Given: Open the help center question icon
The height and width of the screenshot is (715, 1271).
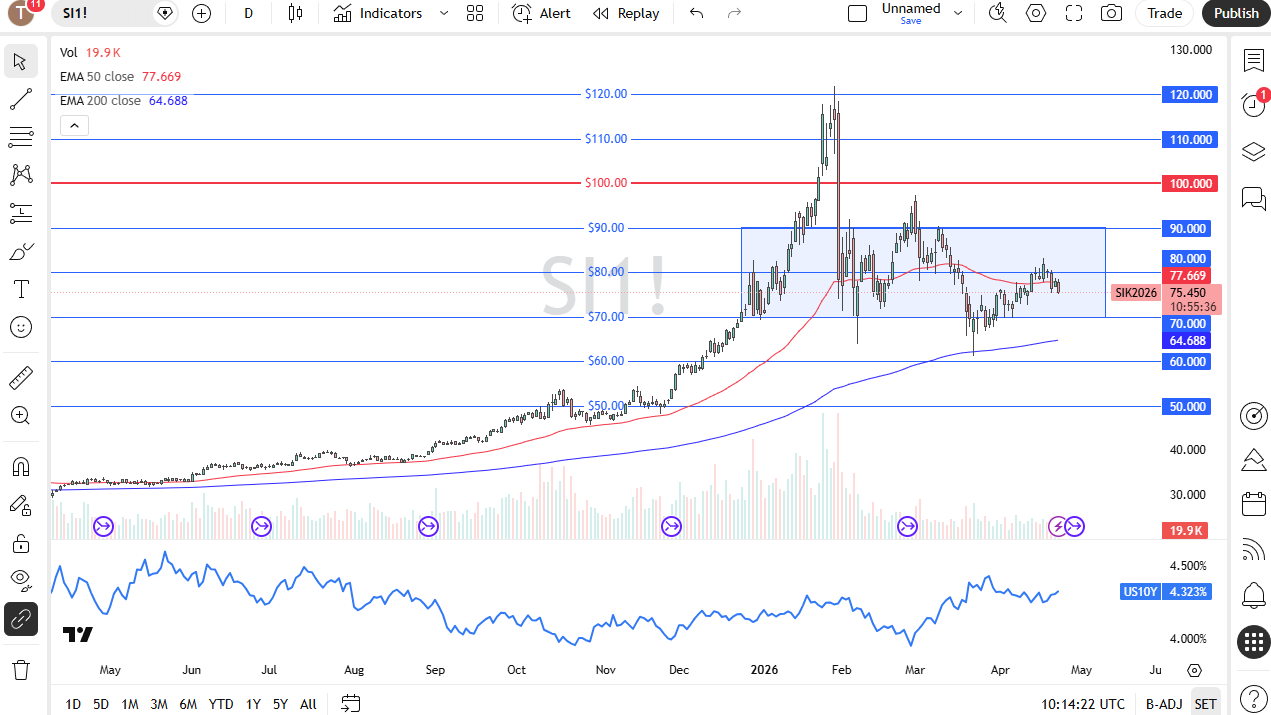Looking at the screenshot, I should pyautogui.click(x=1253, y=697).
